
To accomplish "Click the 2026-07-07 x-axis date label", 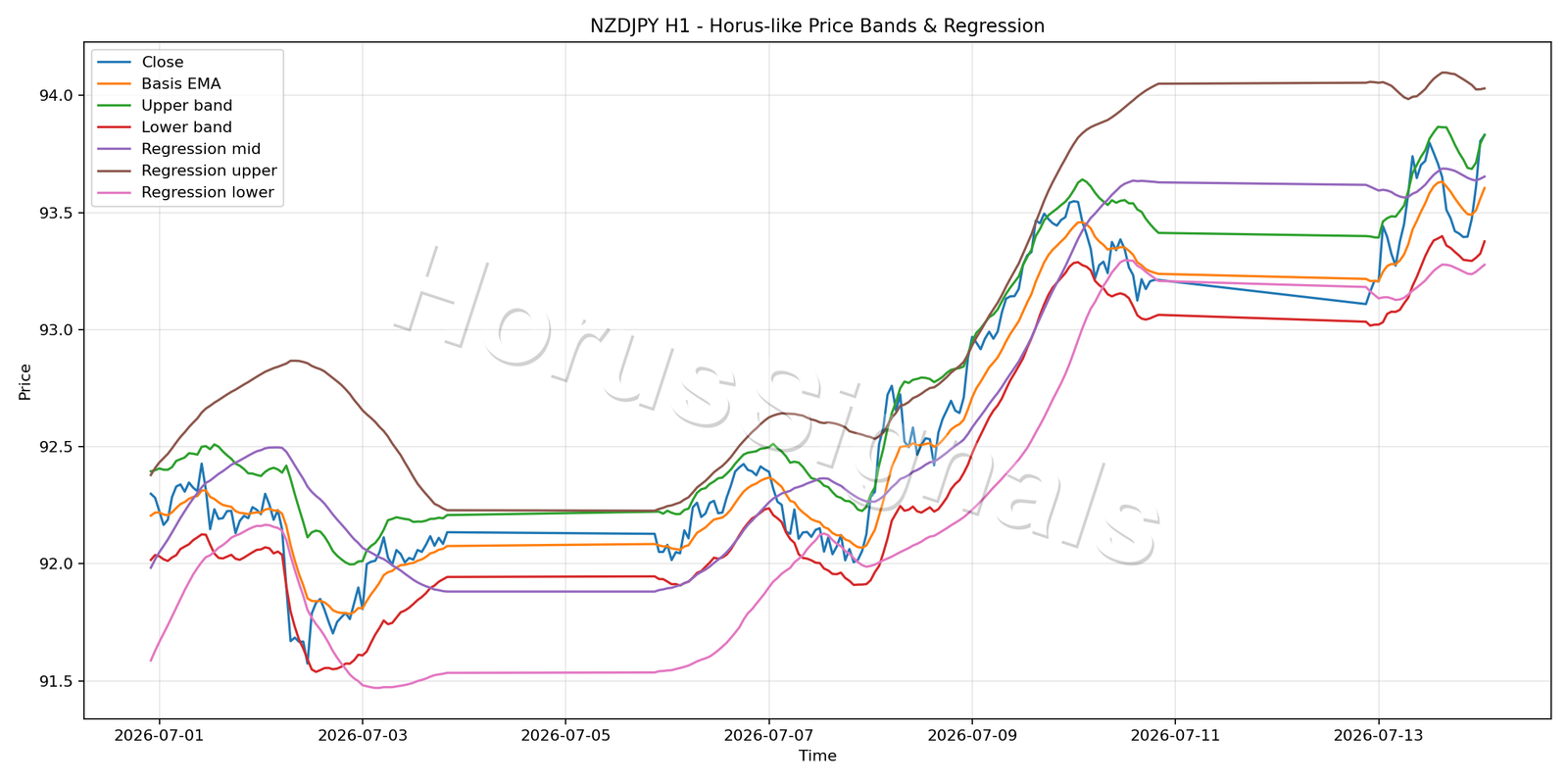I will tap(769, 735).
